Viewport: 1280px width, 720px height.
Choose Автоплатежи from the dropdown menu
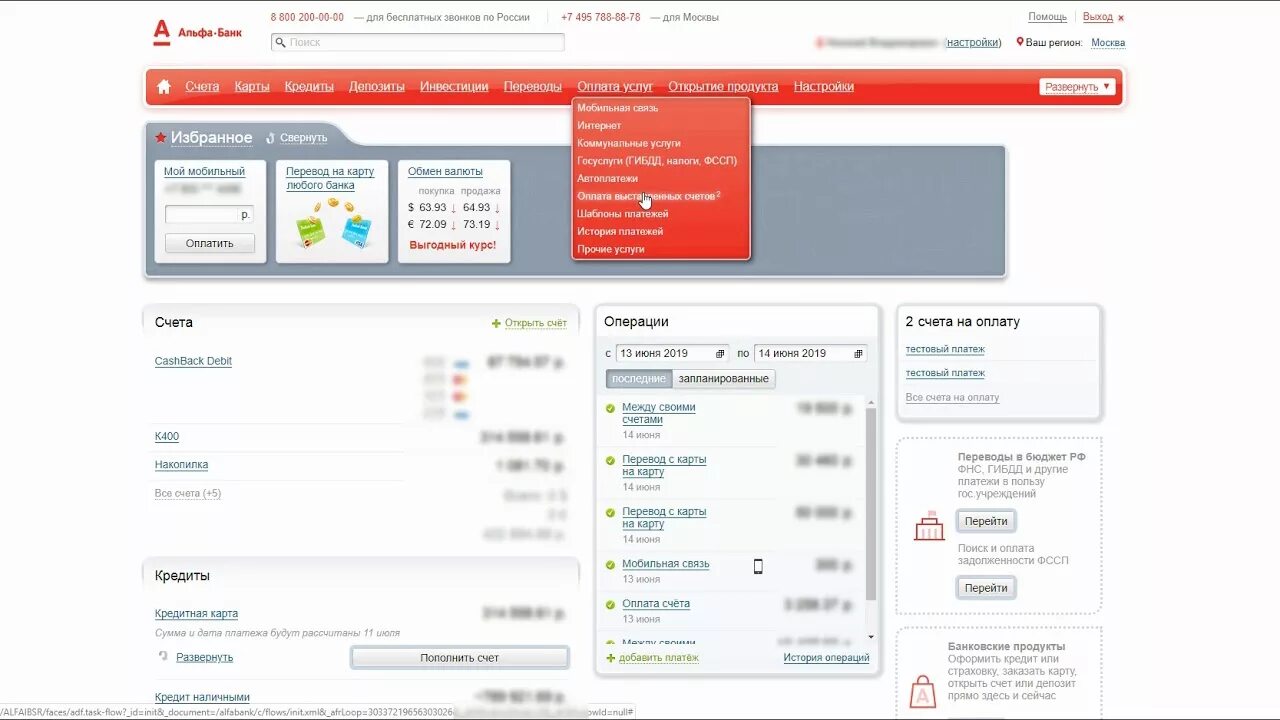(607, 178)
